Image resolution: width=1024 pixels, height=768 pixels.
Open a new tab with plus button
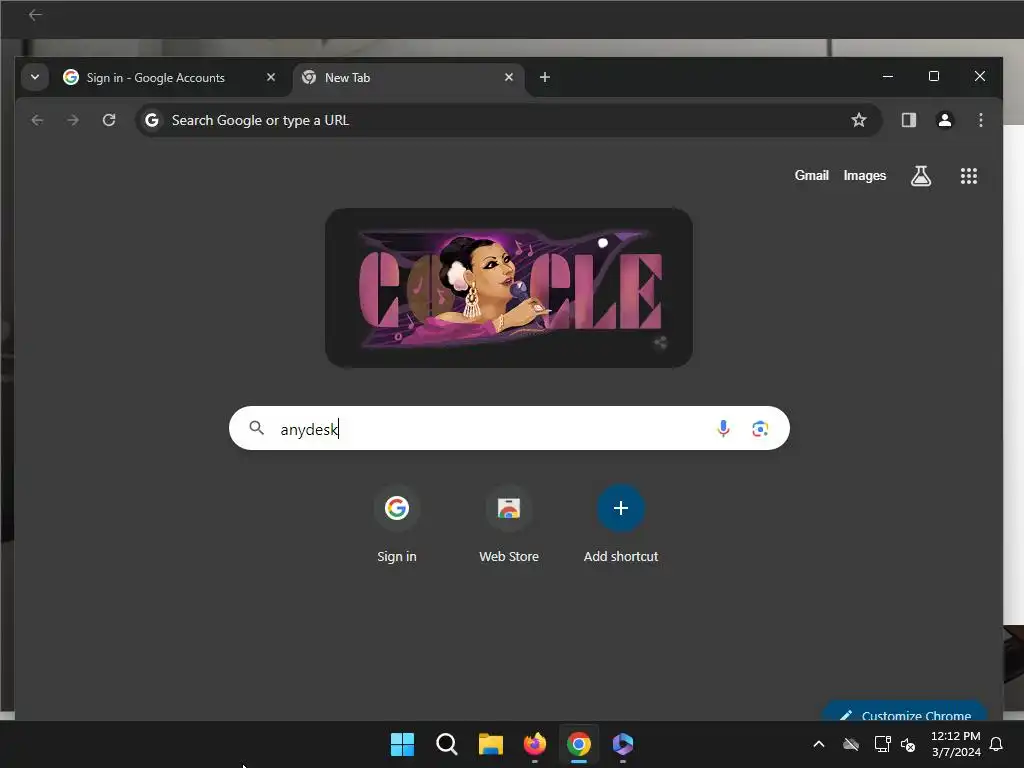pos(545,77)
